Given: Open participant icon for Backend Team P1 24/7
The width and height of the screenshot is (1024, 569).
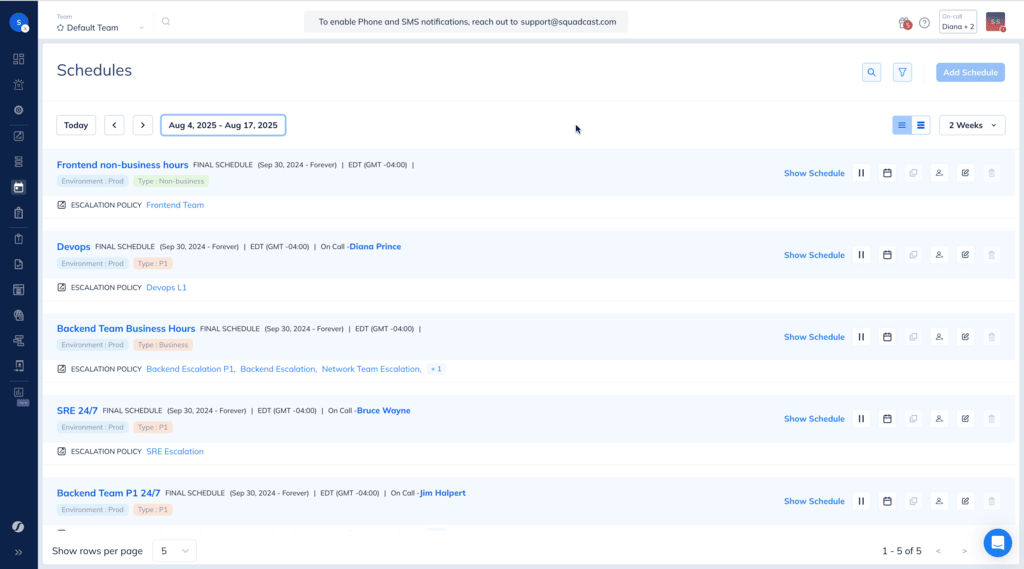Looking at the screenshot, I should pyautogui.click(x=939, y=501).
